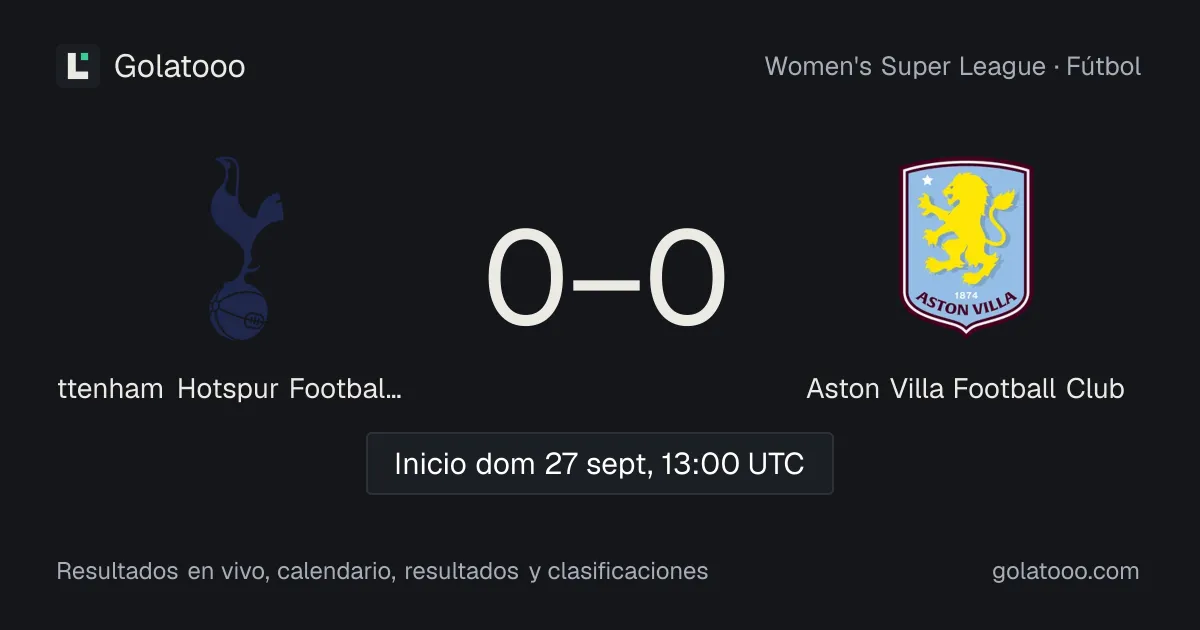Click the 1874 year on Villa crest

pyautogui.click(x=966, y=295)
